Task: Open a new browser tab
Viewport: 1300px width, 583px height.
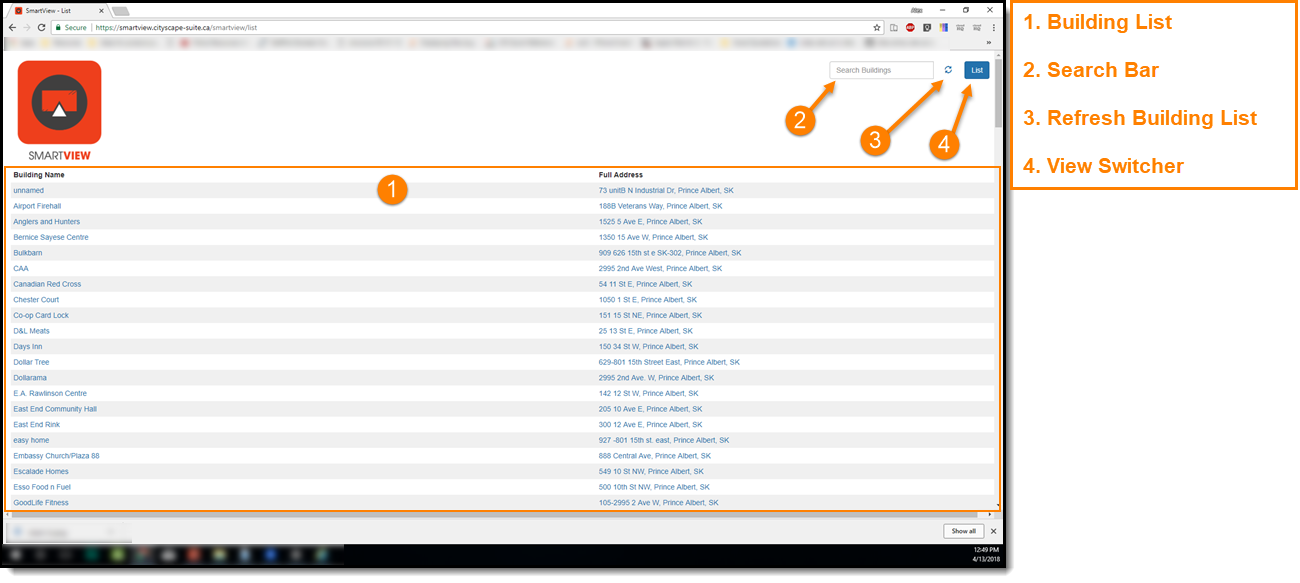Action: point(120,10)
